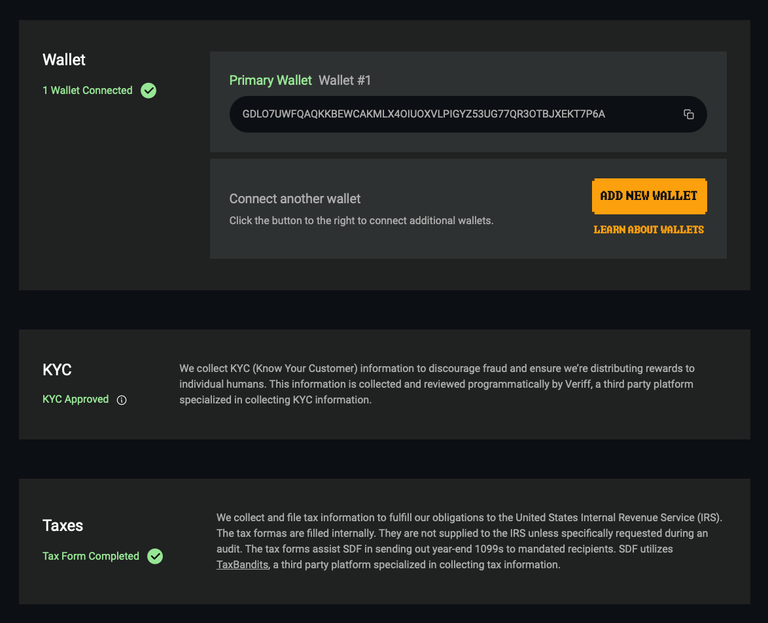Click the green check beside Wallet Connected
The image size is (768, 623).
point(149,91)
